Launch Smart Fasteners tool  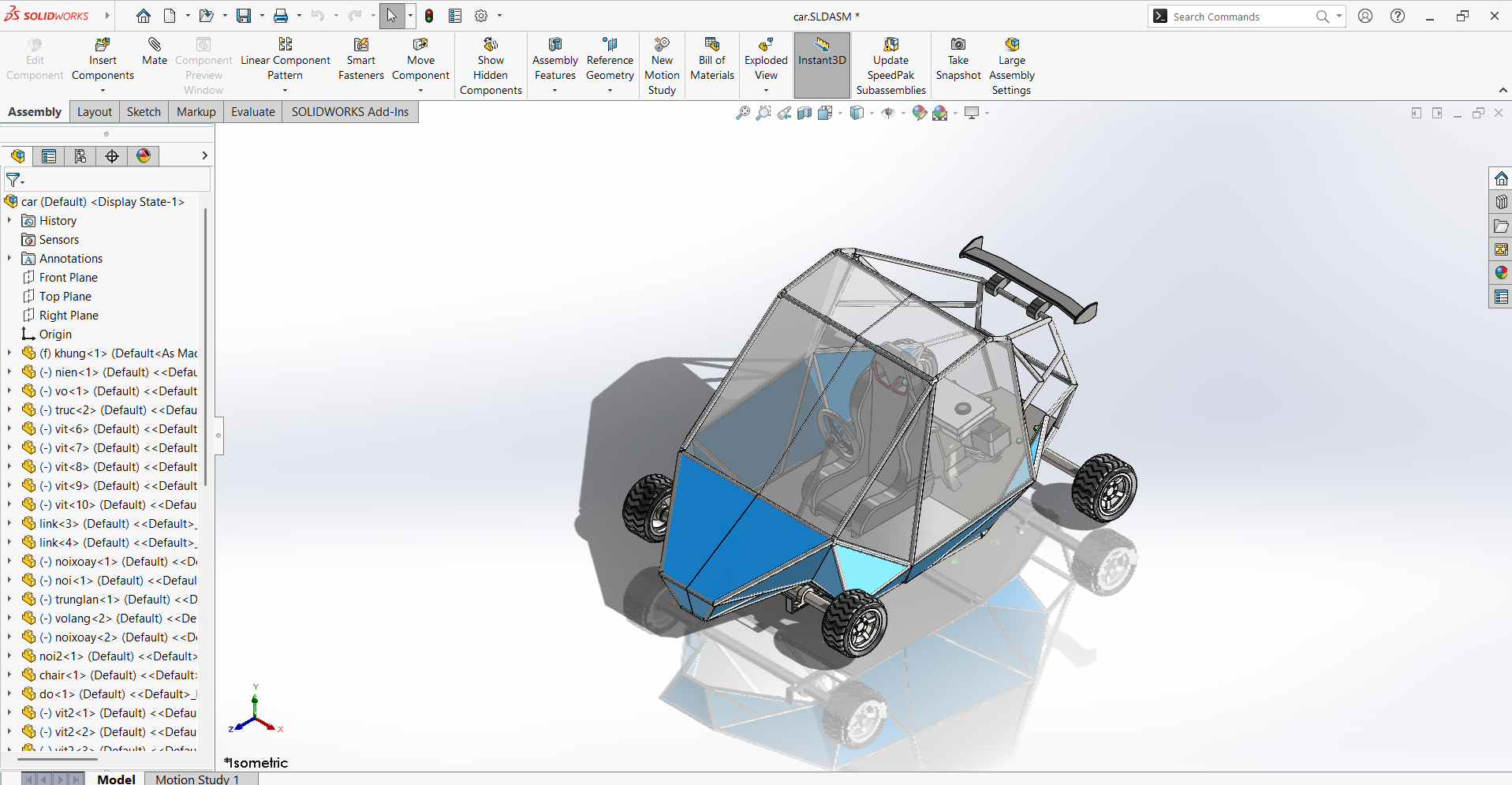pyautogui.click(x=361, y=59)
